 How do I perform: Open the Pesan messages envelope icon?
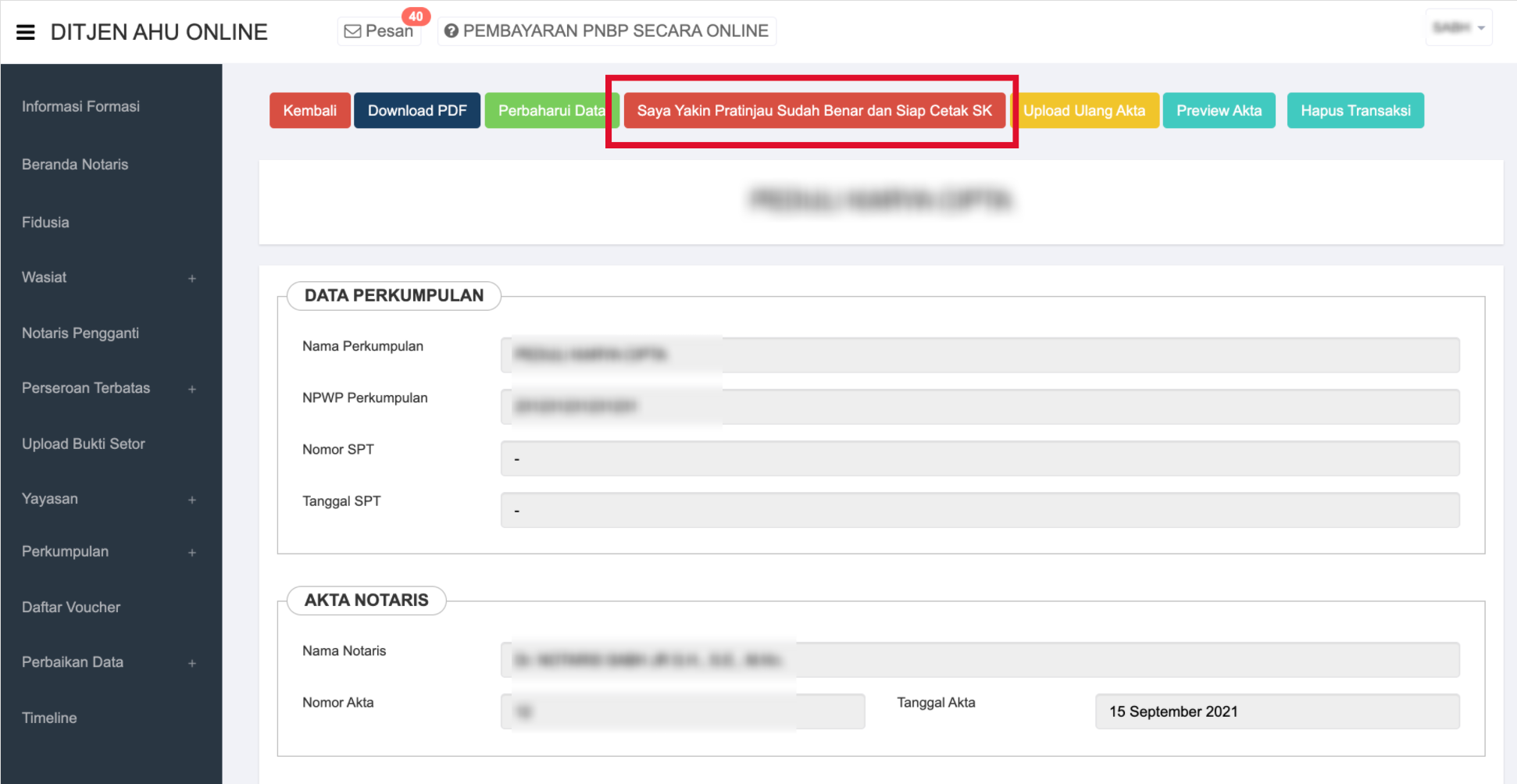click(x=353, y=31)
